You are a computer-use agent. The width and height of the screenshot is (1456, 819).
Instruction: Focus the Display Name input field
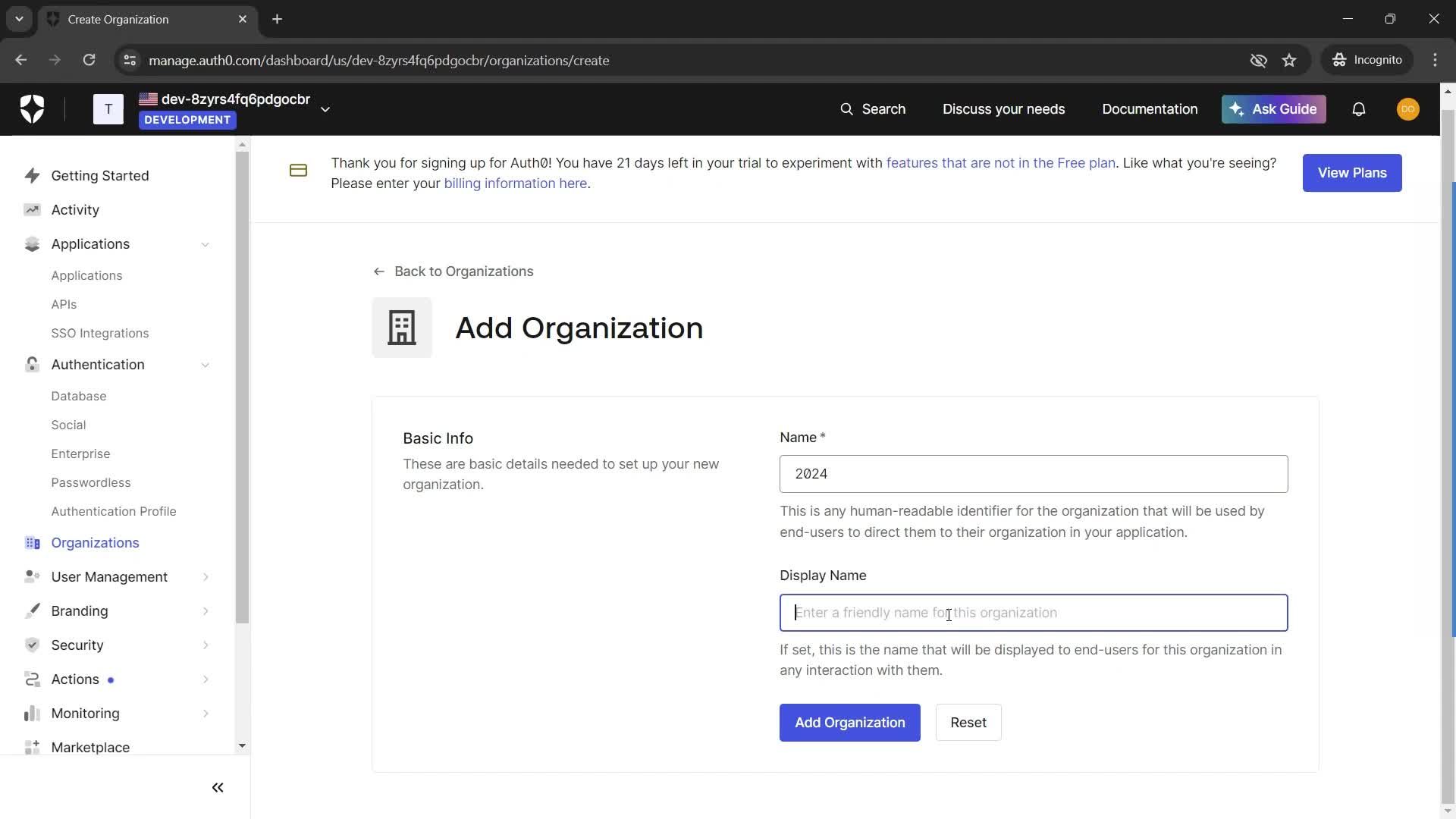(x=1034, y=613)
